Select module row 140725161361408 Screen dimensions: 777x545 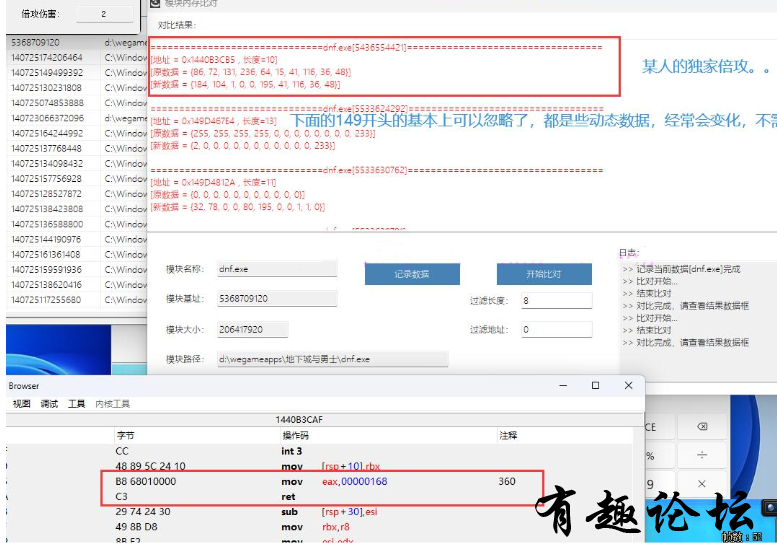pos(77,254)
